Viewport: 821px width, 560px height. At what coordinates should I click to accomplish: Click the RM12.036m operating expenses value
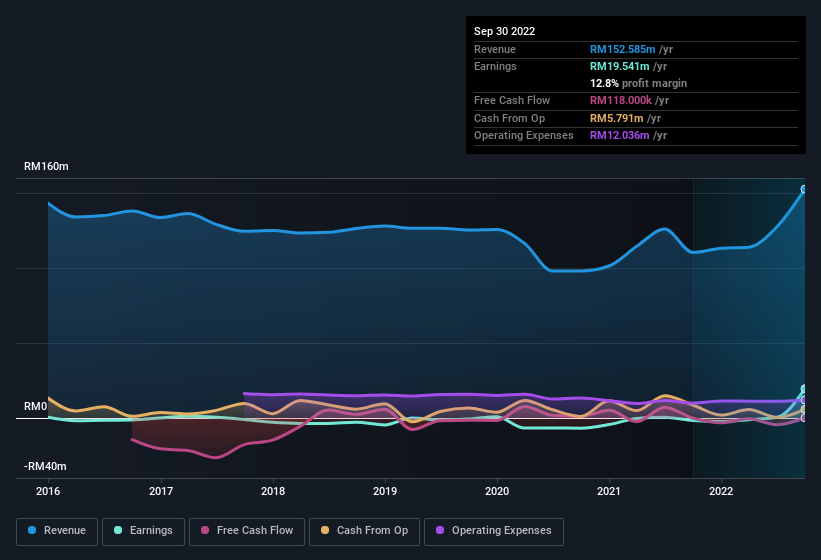click(619, 136)
